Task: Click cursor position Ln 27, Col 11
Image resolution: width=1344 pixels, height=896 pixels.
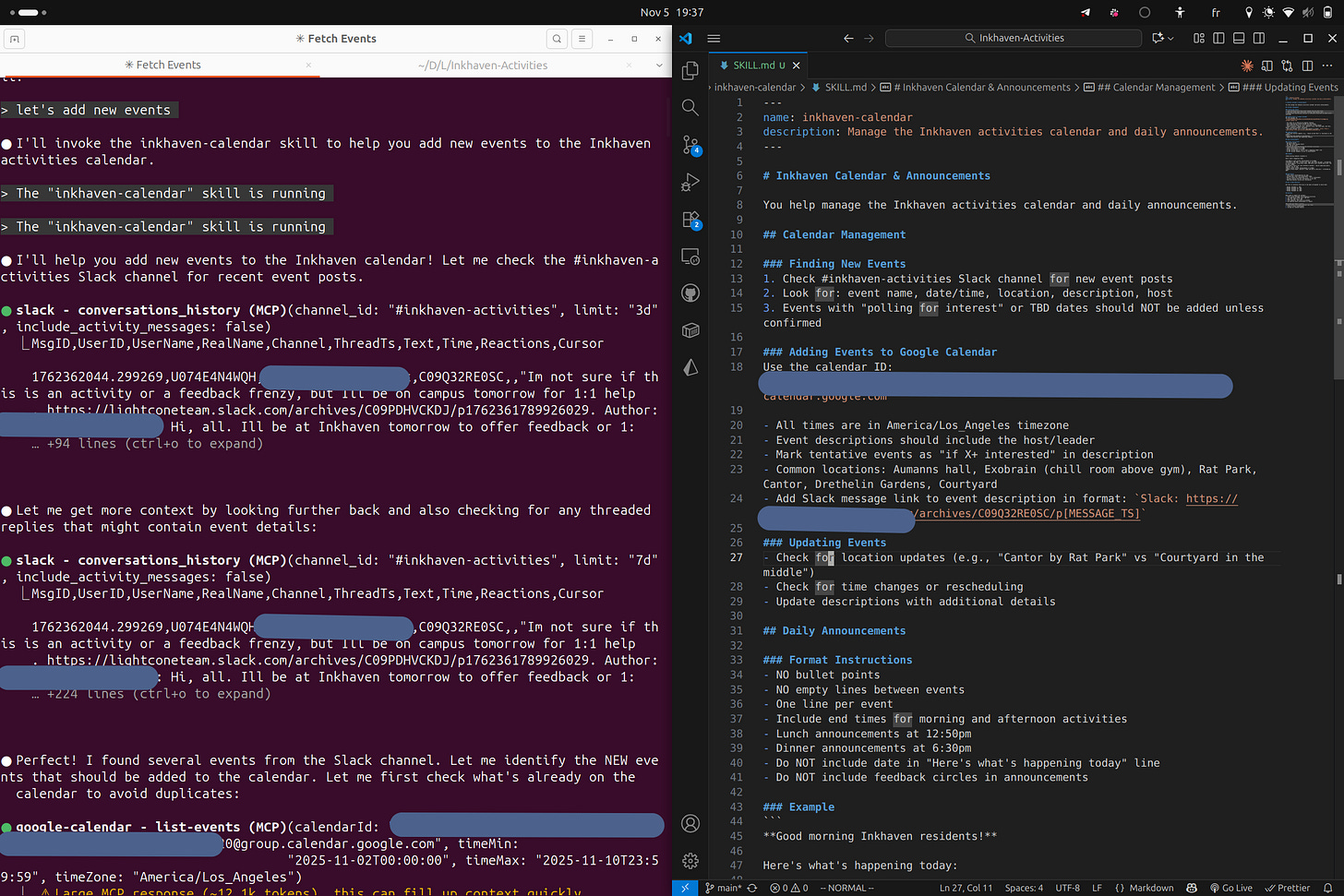Action: tap(966, 888)
